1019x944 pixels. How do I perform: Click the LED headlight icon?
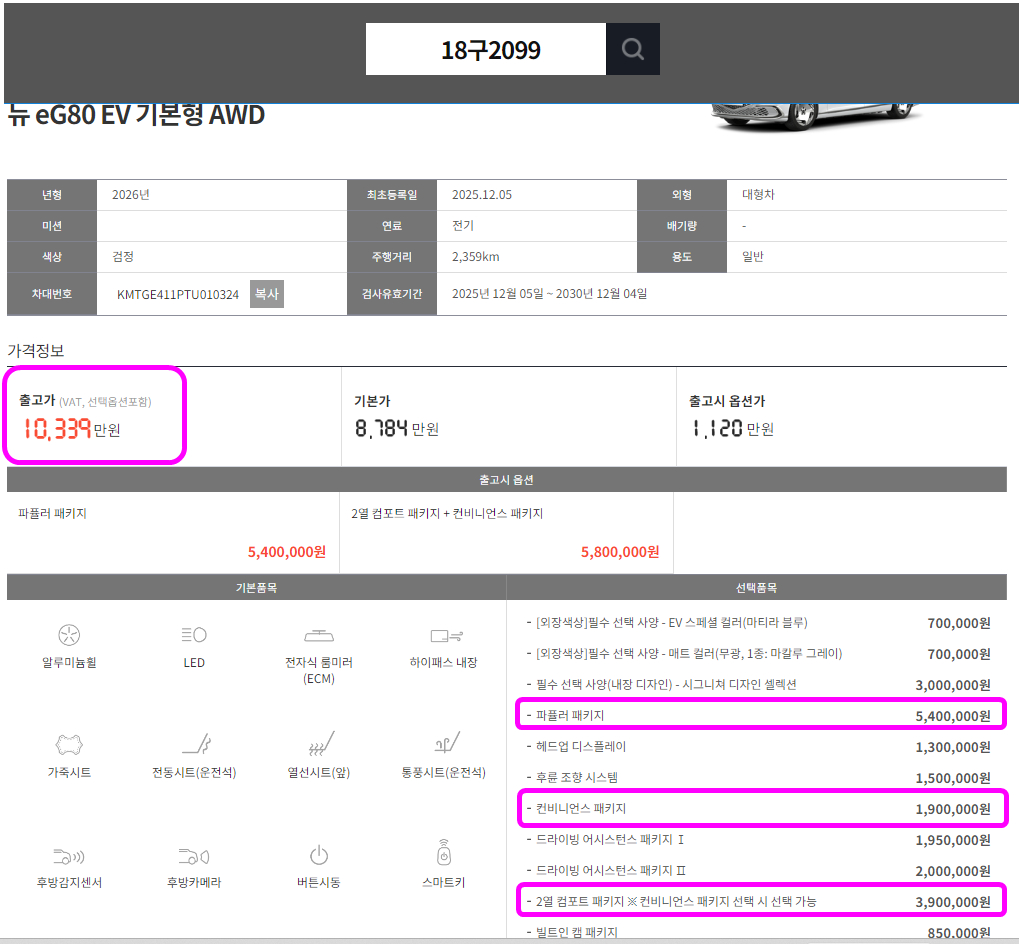(194, 635)
